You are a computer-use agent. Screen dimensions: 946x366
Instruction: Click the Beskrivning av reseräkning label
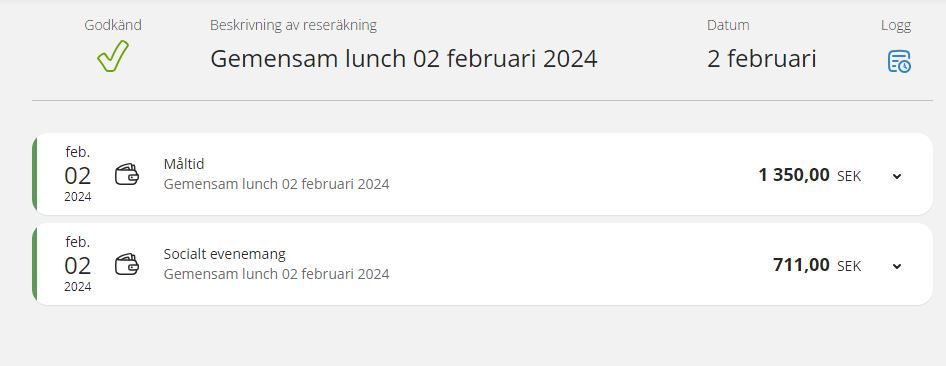click(x=293, y=25)
